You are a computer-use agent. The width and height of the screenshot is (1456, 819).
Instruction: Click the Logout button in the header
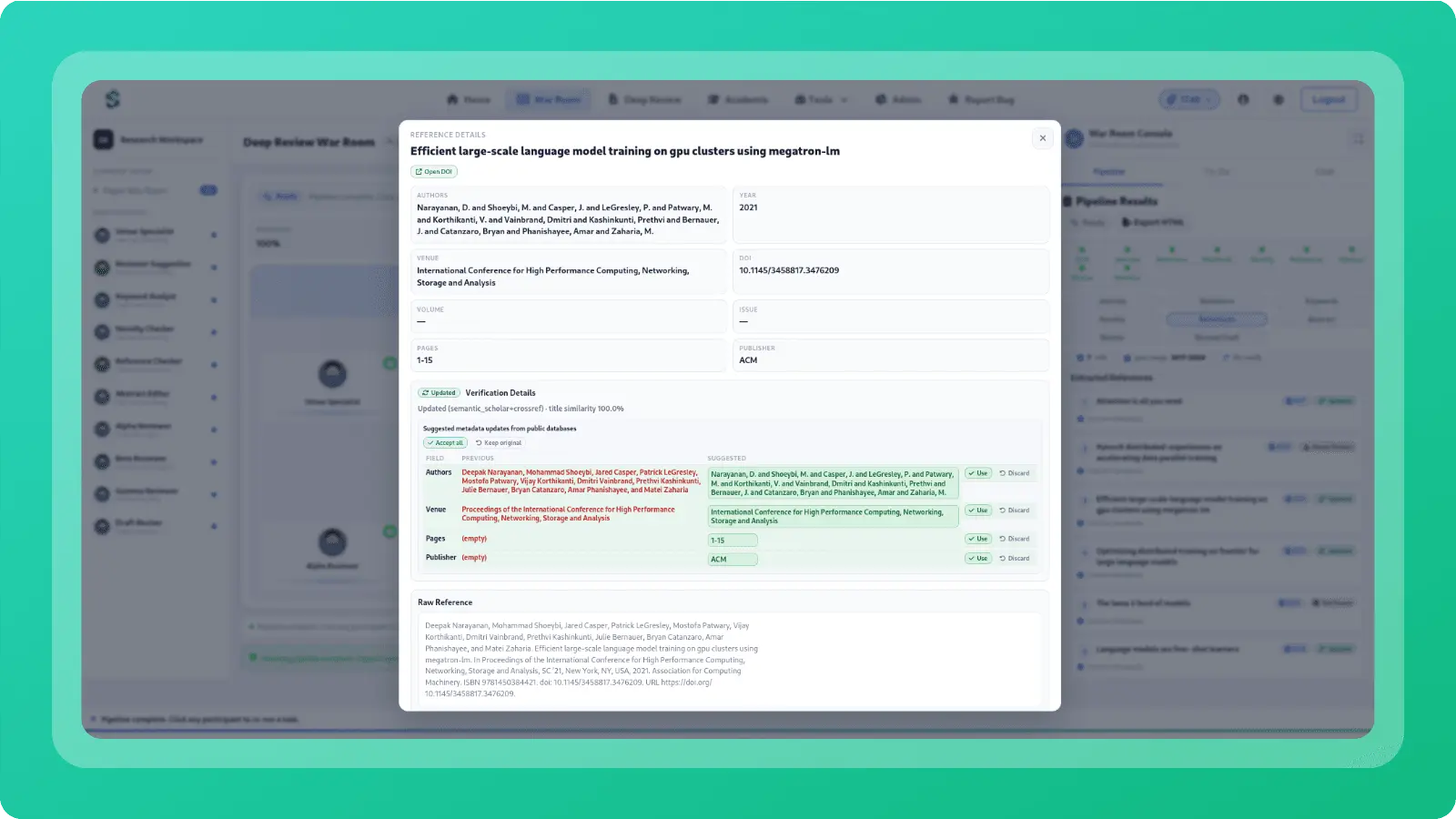click(1329, 99)
